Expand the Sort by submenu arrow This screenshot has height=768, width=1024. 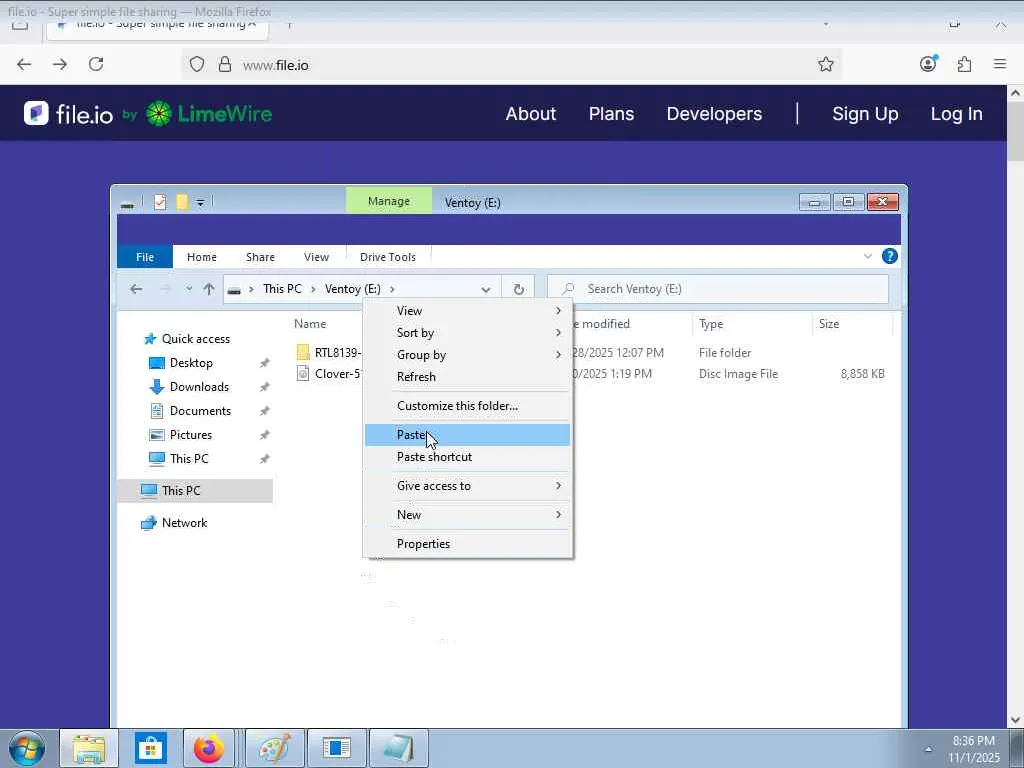[x=558, y=333]
